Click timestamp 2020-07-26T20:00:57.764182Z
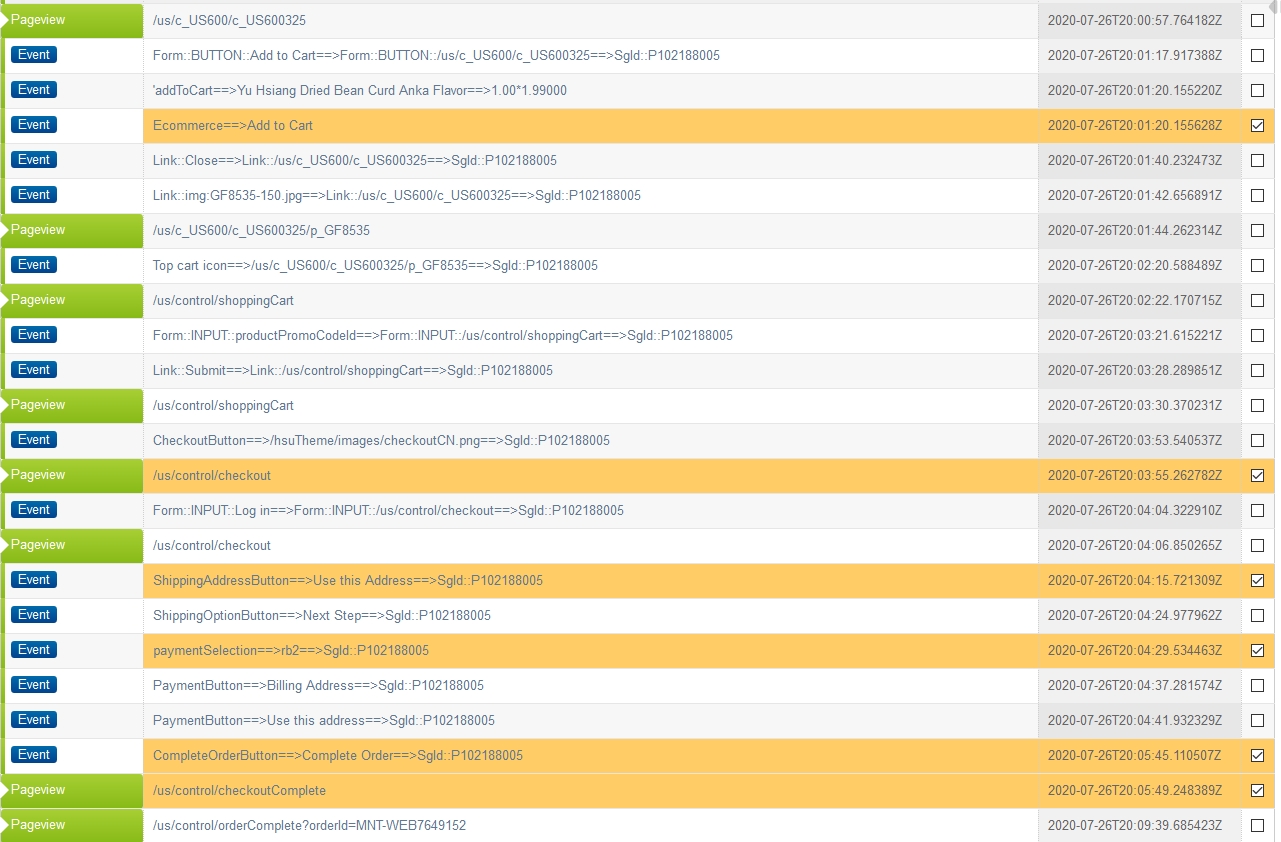1281x842 pixels. (1135, 21)
